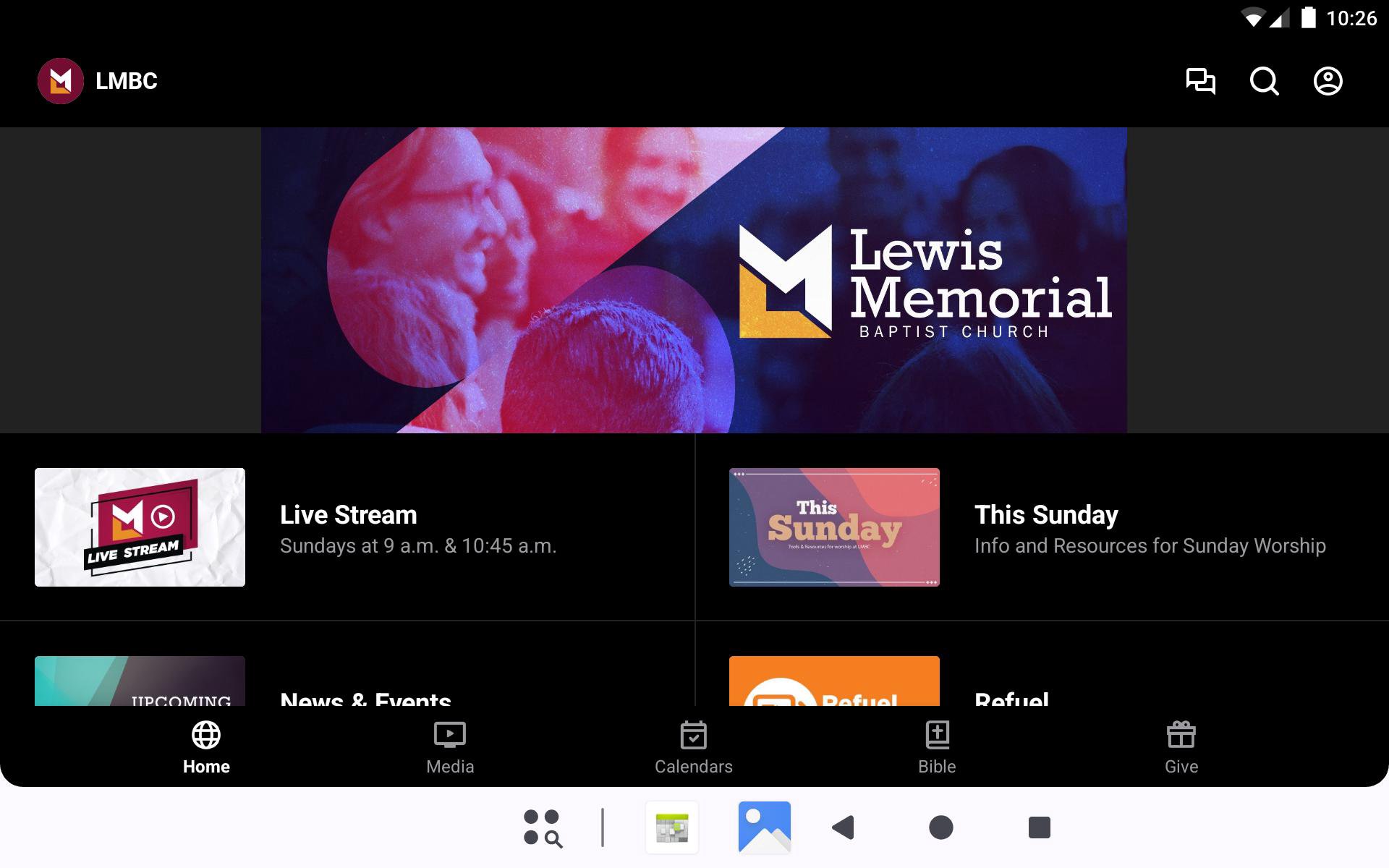Open the Live Stream thumbnail
This screenshot has width=1389, height=868.
coord(140,527)
